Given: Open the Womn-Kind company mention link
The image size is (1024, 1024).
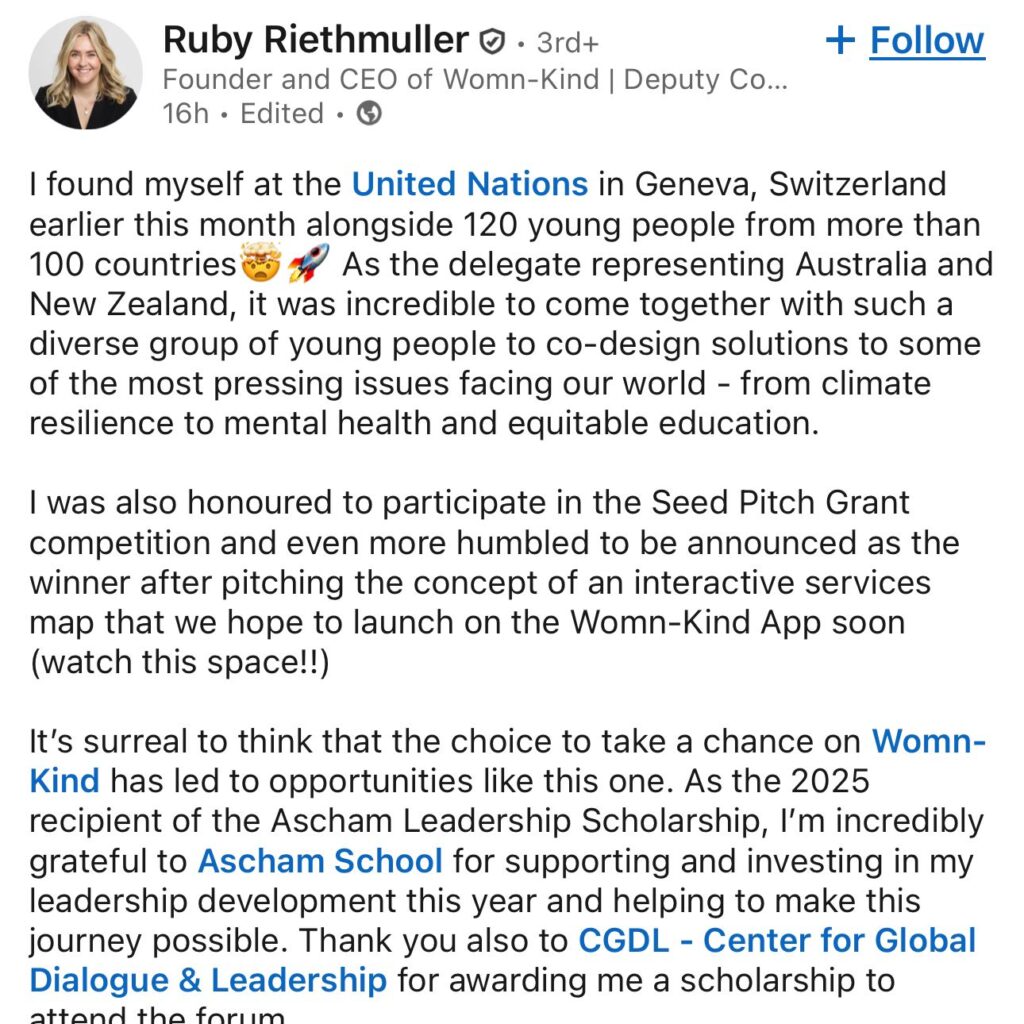Looking at the screenshot, I should [928, 741].
